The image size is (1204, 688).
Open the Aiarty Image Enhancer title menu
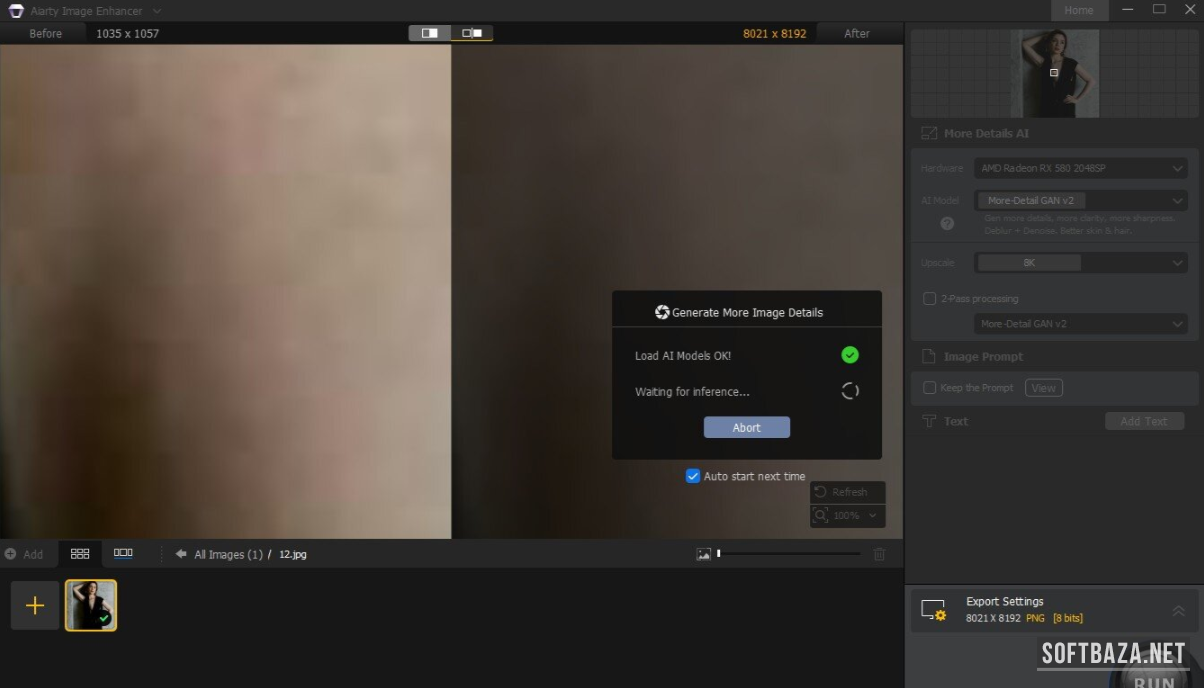(157, 11)
